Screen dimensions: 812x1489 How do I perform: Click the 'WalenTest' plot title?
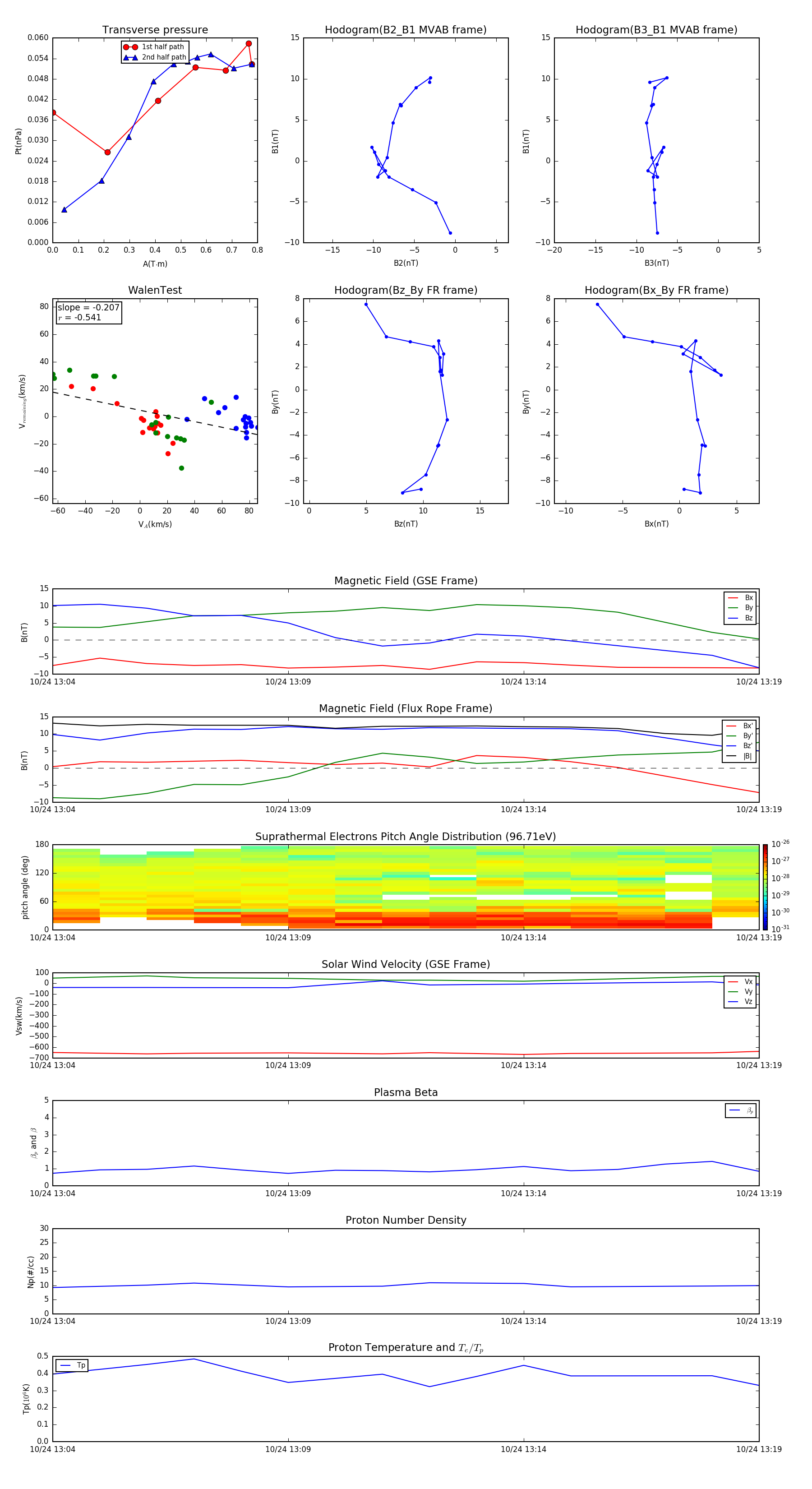coord(155,290)
